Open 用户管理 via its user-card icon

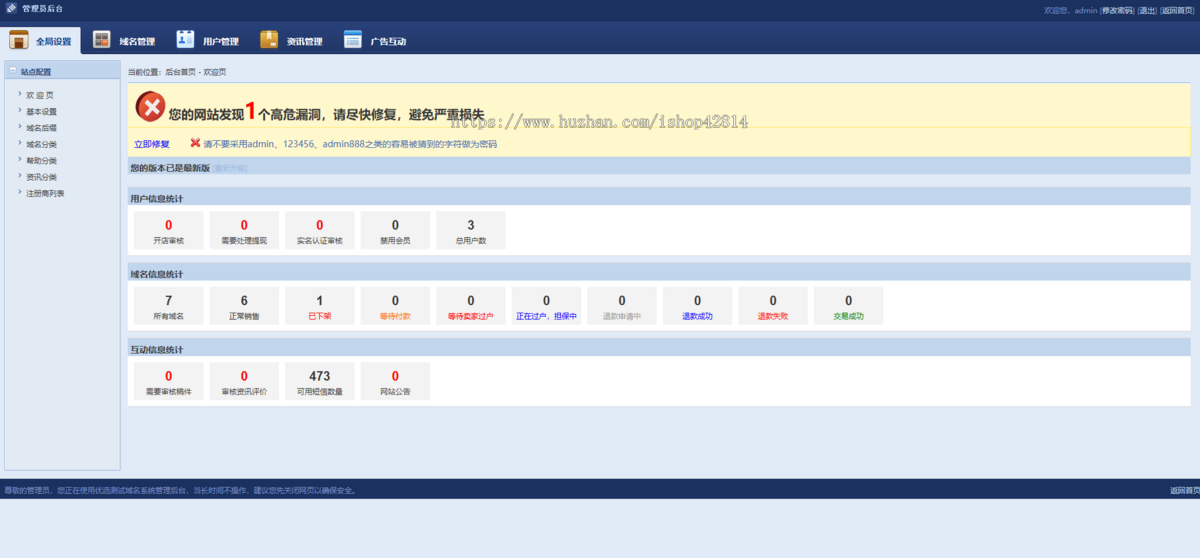[185, 39]
